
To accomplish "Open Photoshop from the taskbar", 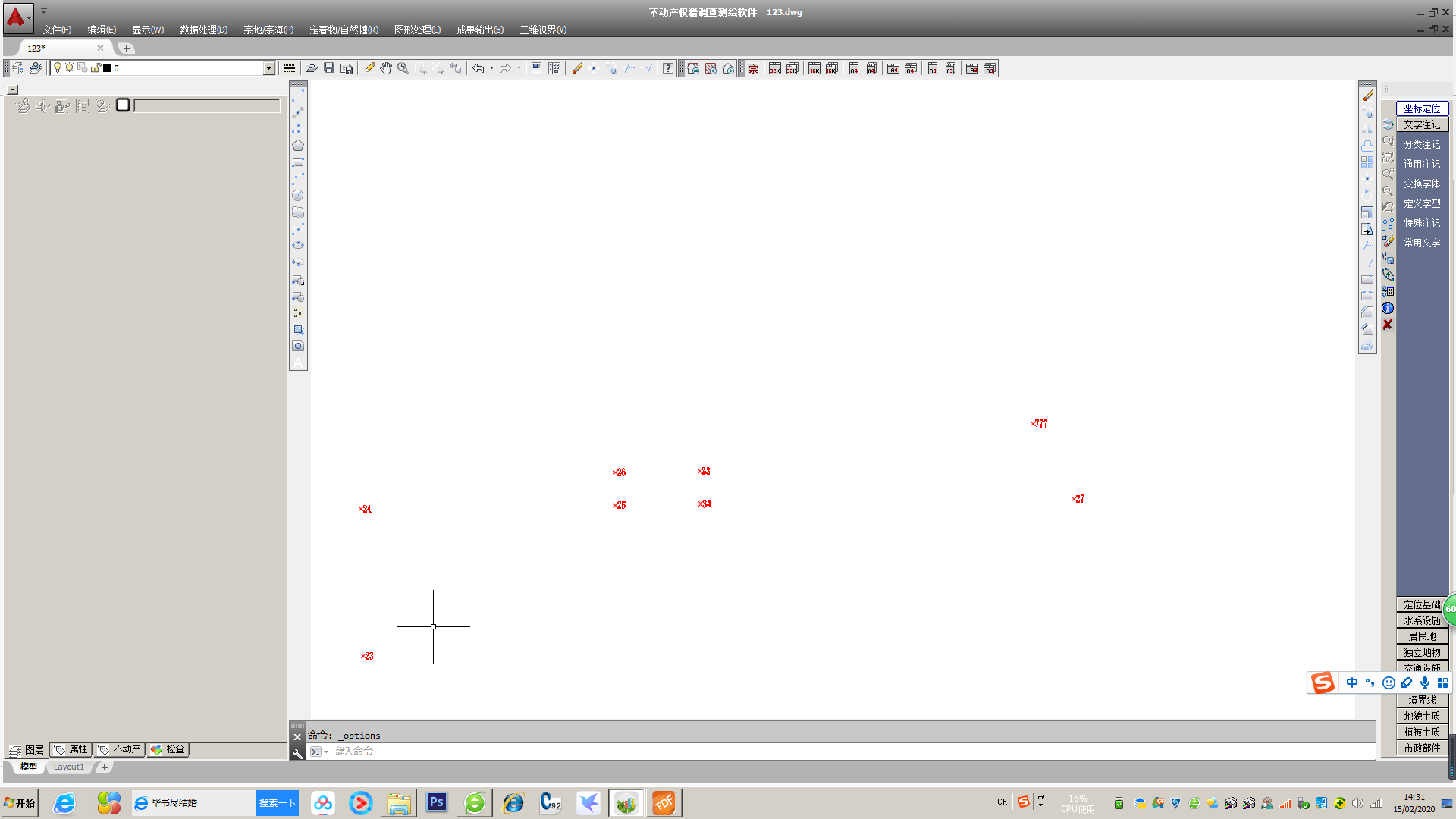I will point(437,802).
